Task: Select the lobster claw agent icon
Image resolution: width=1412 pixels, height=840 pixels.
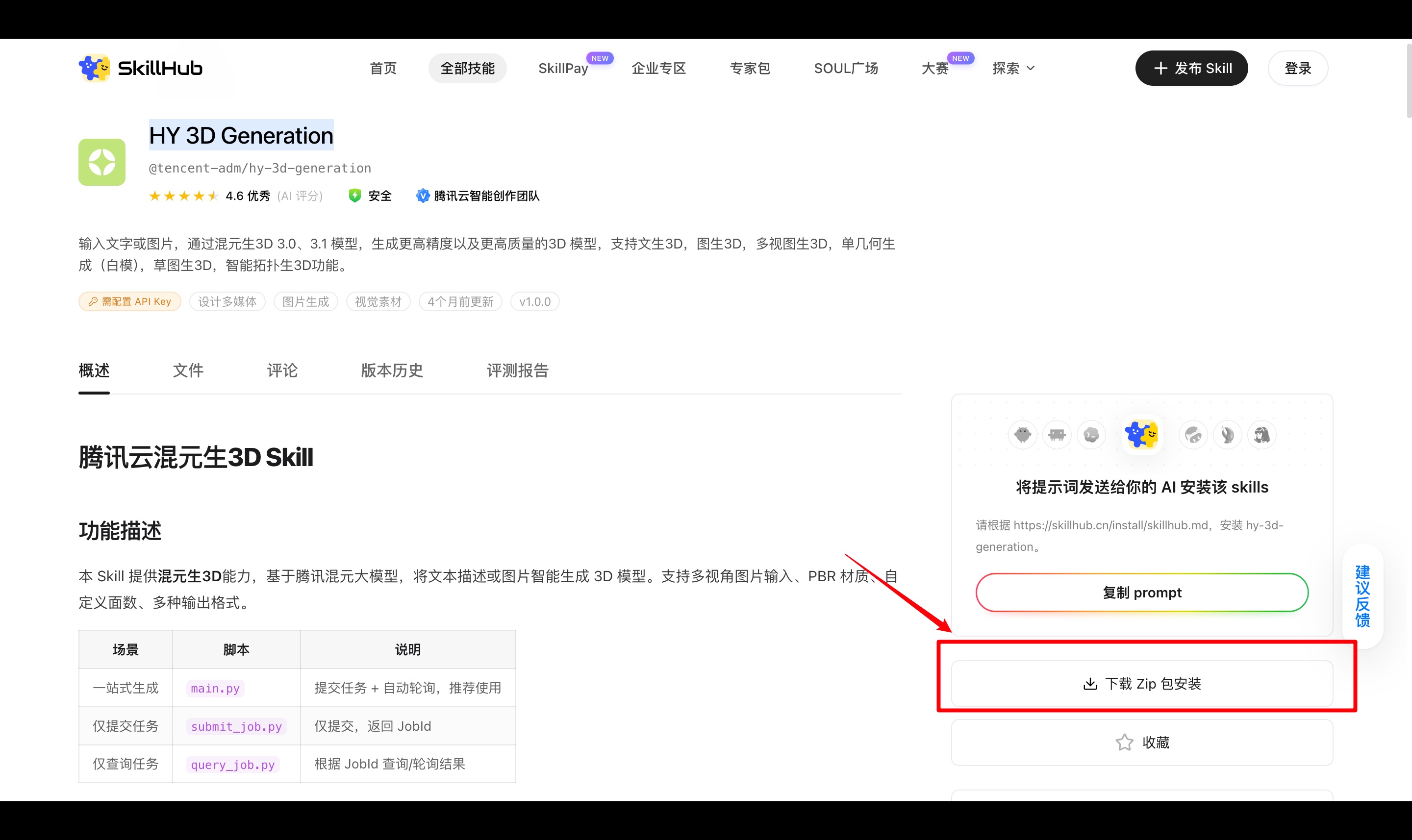Action: tap(1228, 435)
